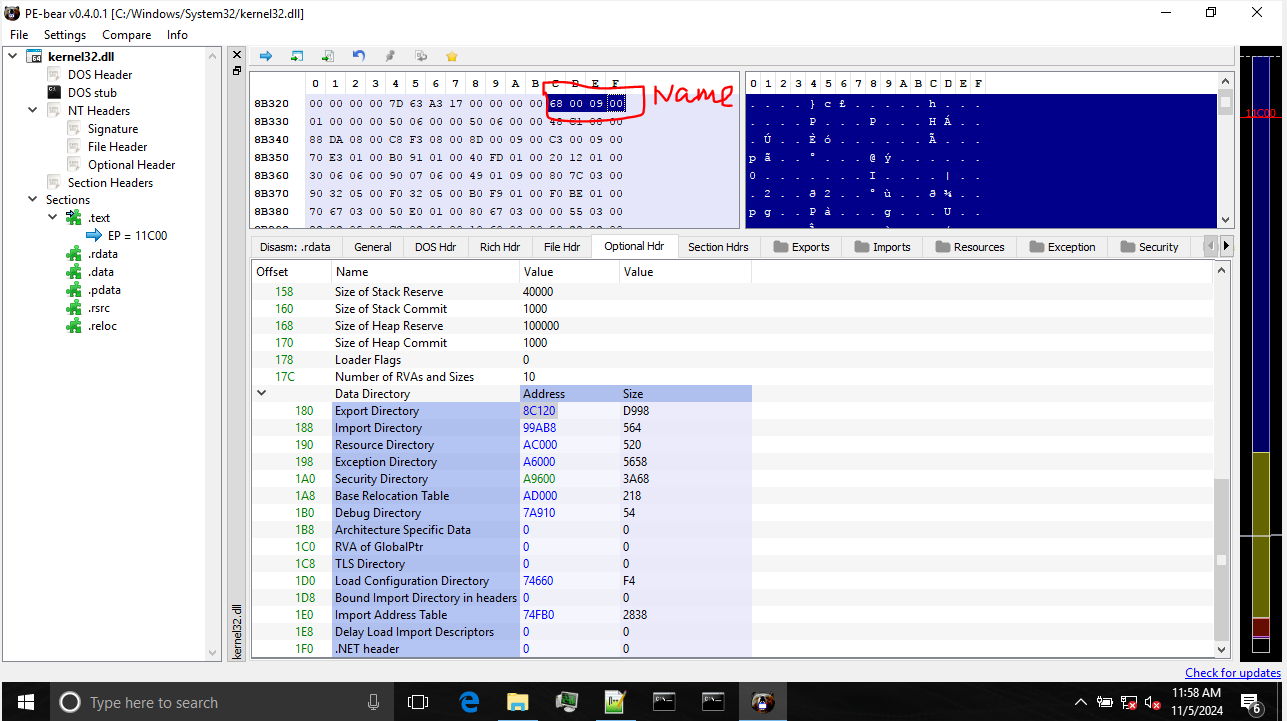Click the .rsrc section puzzle icon
The height and width of the screenshot is (721, 1287).
73,308
